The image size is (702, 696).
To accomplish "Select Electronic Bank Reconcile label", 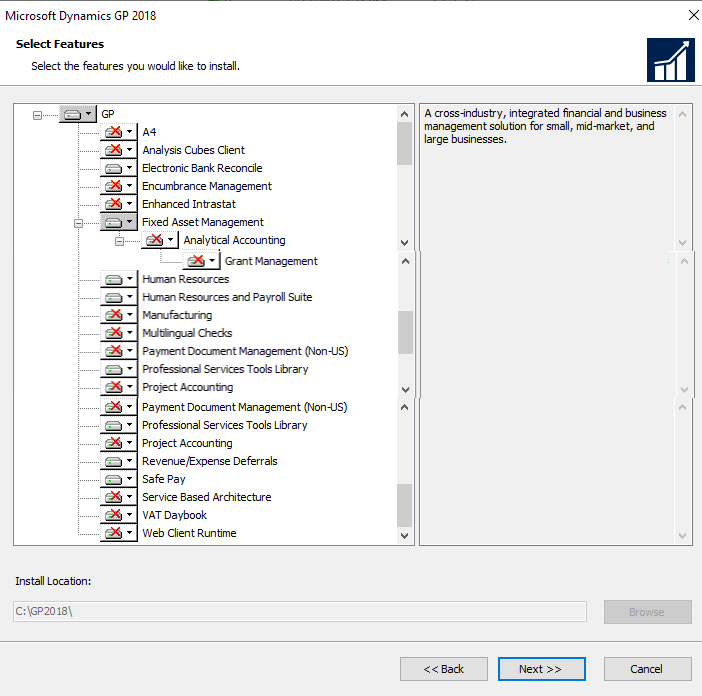I will click(202, 168).
